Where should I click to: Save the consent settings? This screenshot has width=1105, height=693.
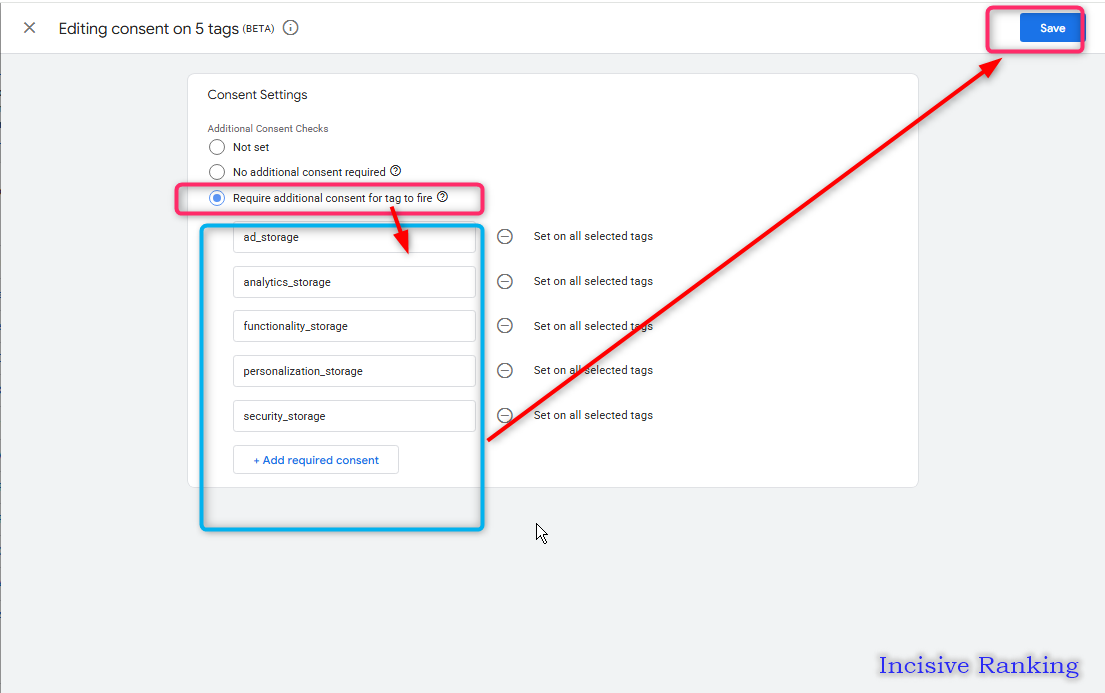[1052, 28]
